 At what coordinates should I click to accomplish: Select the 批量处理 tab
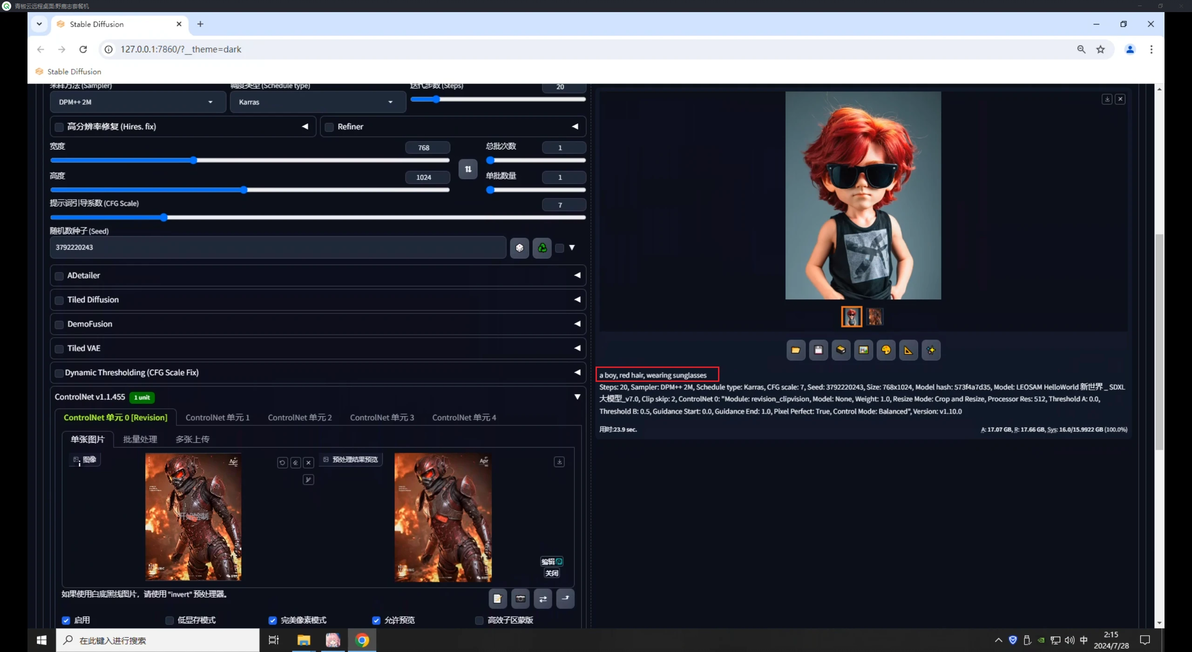point(140,439)
